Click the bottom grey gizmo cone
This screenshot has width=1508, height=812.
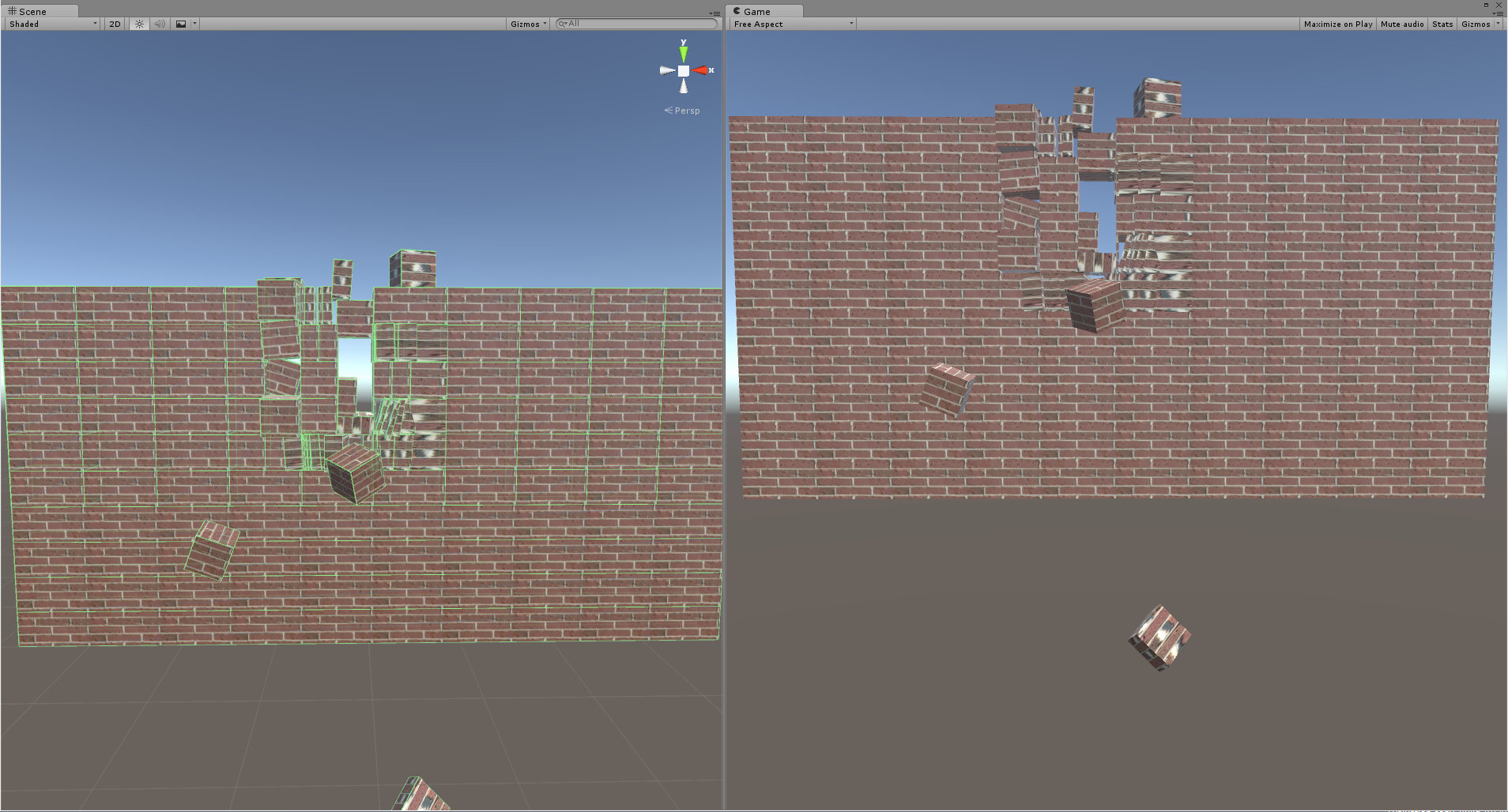pos(684,86)
